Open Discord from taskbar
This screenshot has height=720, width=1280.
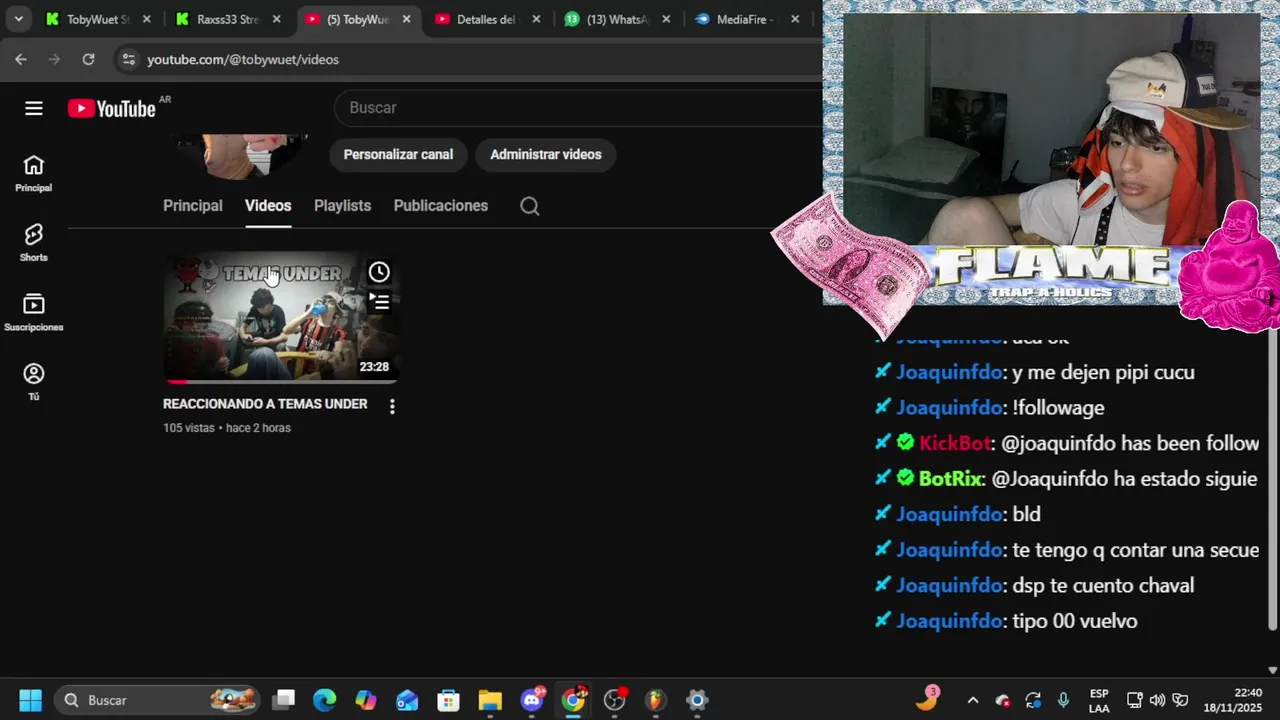pyautogui.click(x=532, y=700)
